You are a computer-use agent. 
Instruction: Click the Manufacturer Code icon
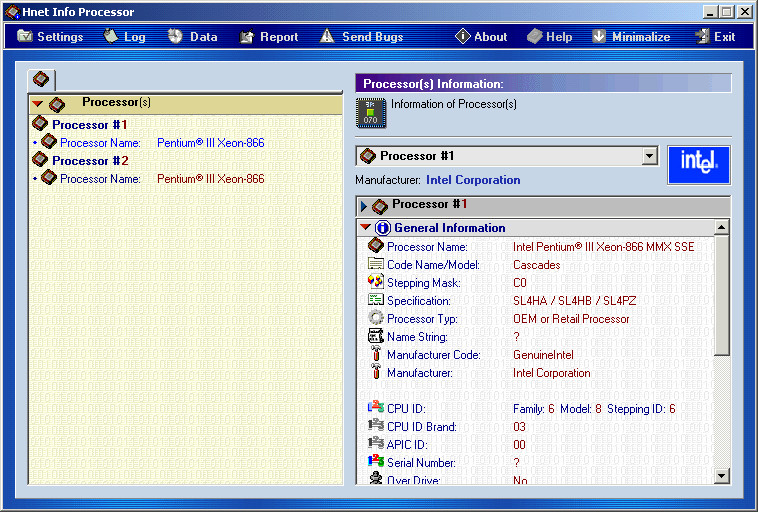click(376, 353)
